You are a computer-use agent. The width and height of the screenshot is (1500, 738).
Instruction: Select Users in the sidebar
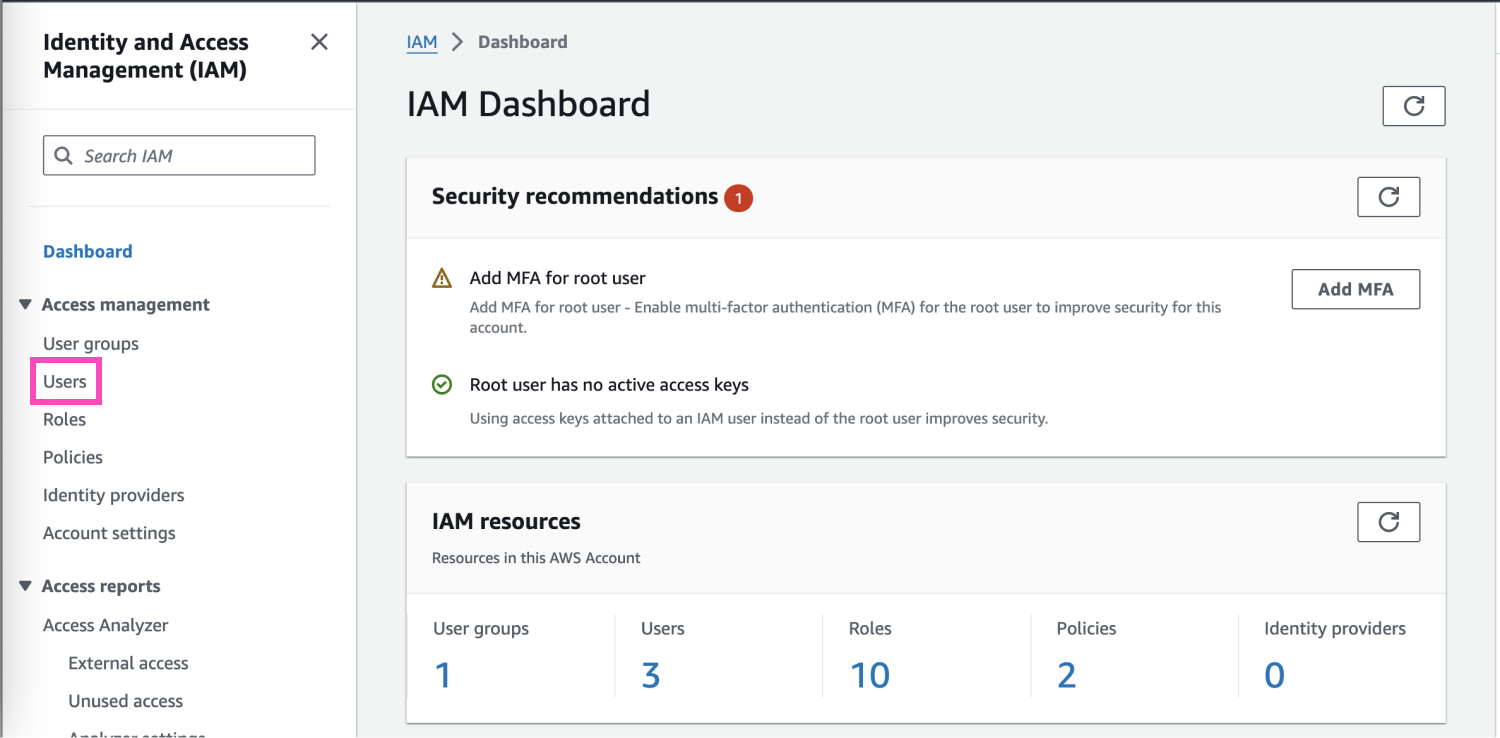(65, 381)
